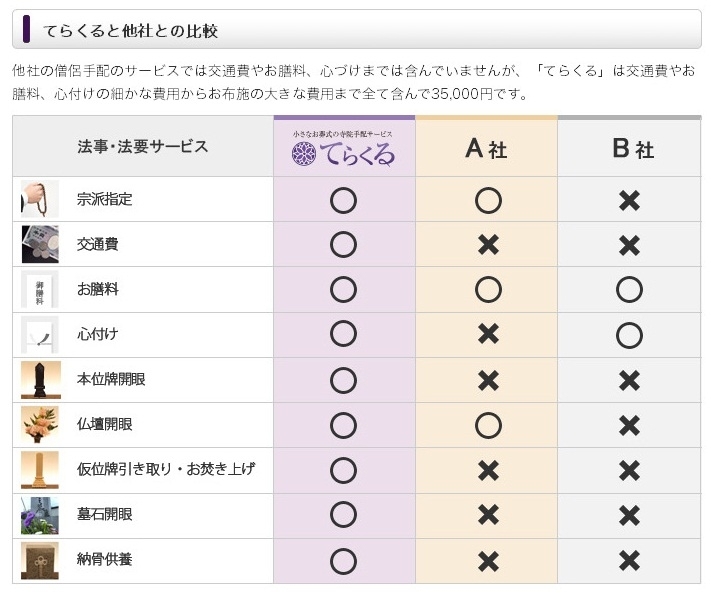Click the A社 column header
711x593 pixels.
tap(486, 148)
